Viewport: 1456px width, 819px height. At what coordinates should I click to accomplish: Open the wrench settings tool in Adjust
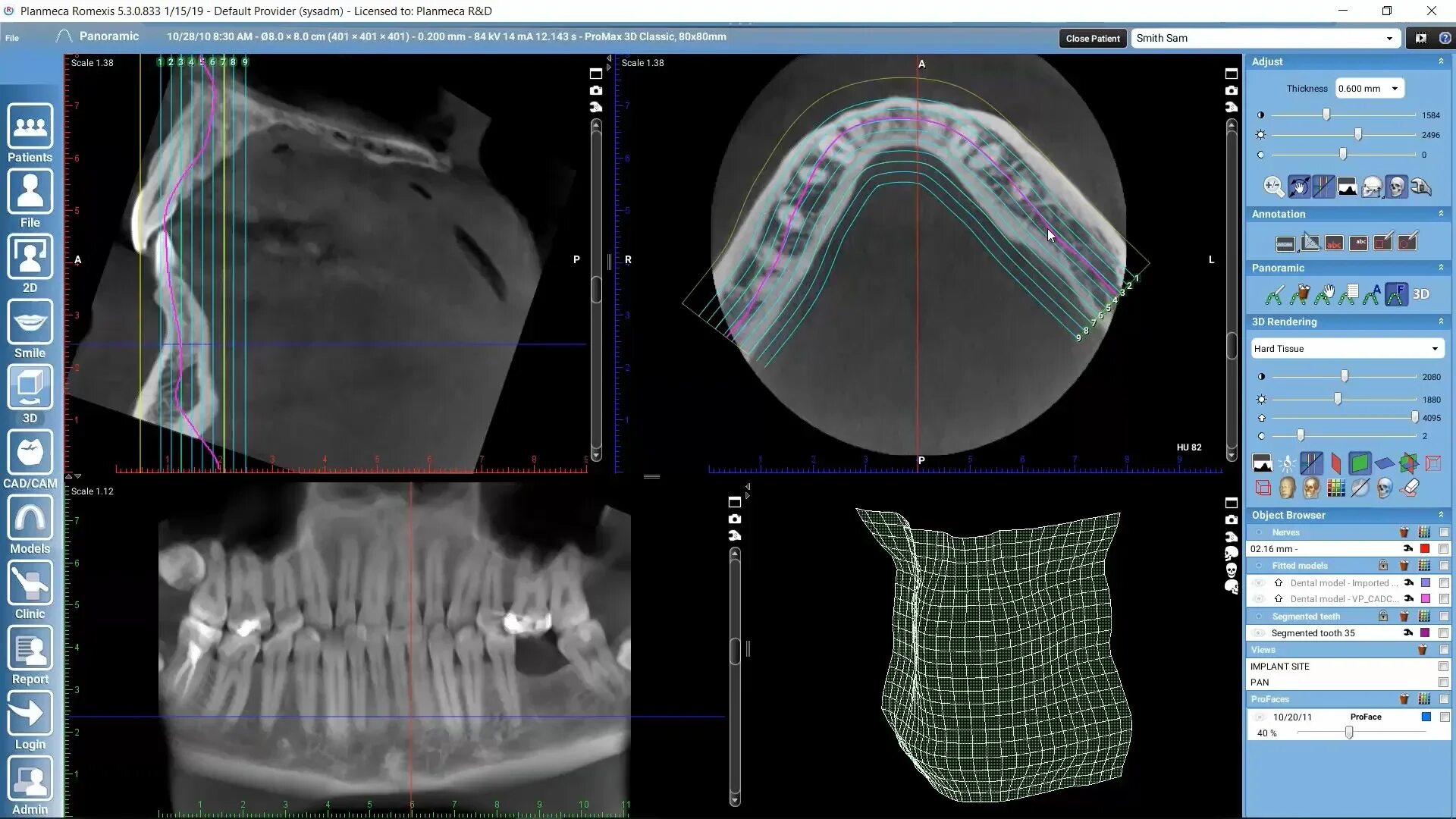pyautogui.click(x=1421, y=187)
